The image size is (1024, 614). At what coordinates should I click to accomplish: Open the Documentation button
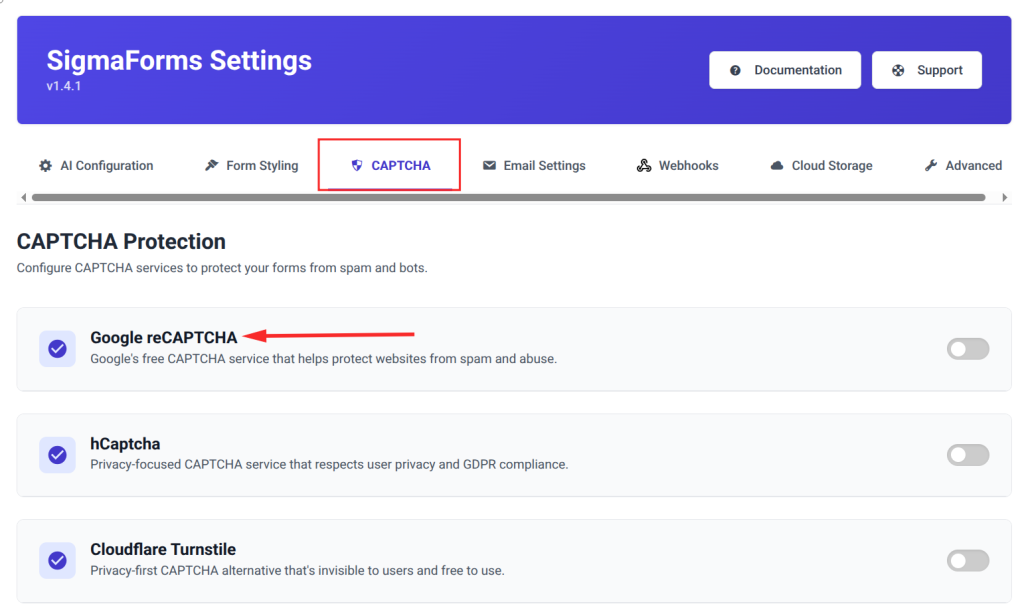click(785, 70)
